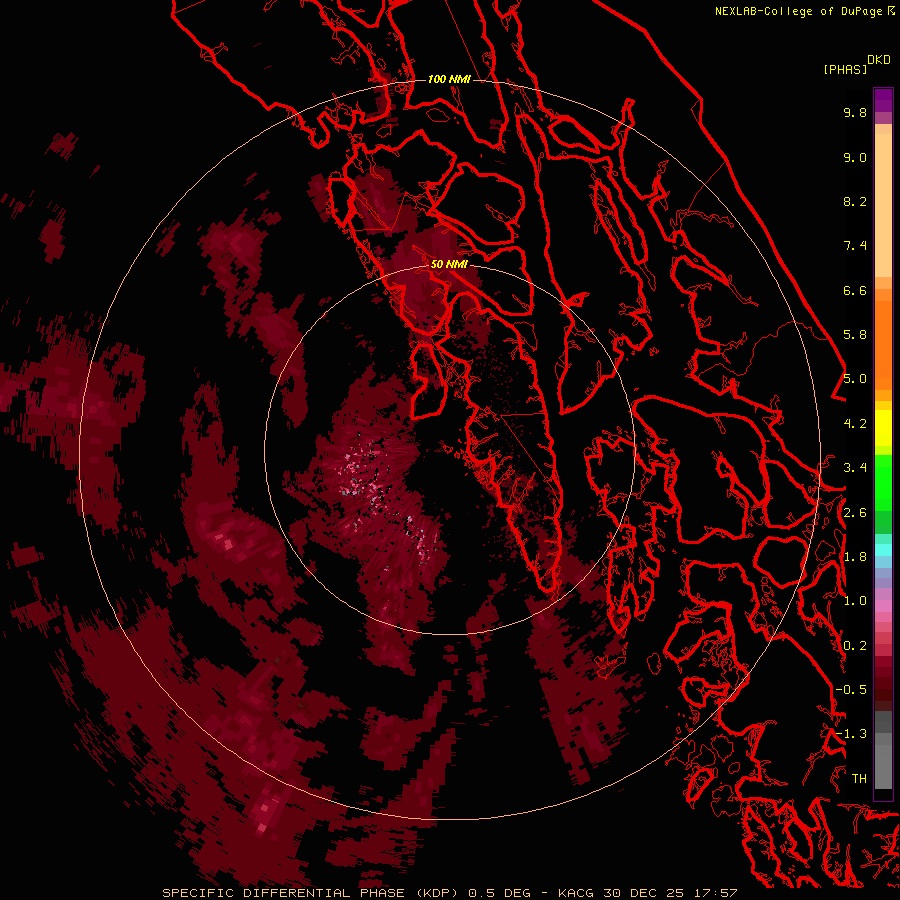Image resolution: width=900 pixels, height=900 pixels.
Task: Click the 100 NMI range ring label
Action: (x=449, y=79)
